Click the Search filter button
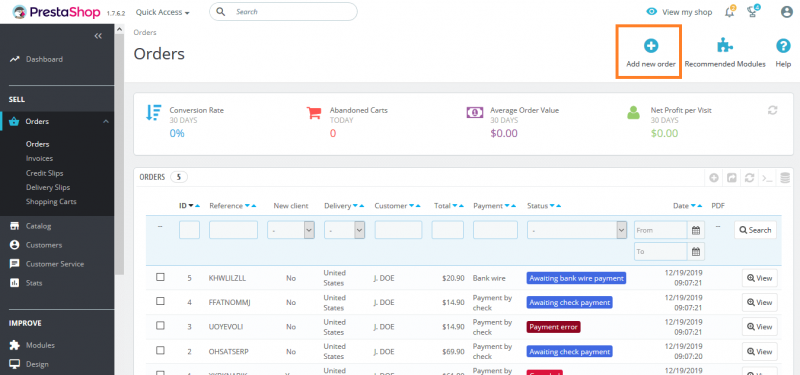 tap(756, 230)
